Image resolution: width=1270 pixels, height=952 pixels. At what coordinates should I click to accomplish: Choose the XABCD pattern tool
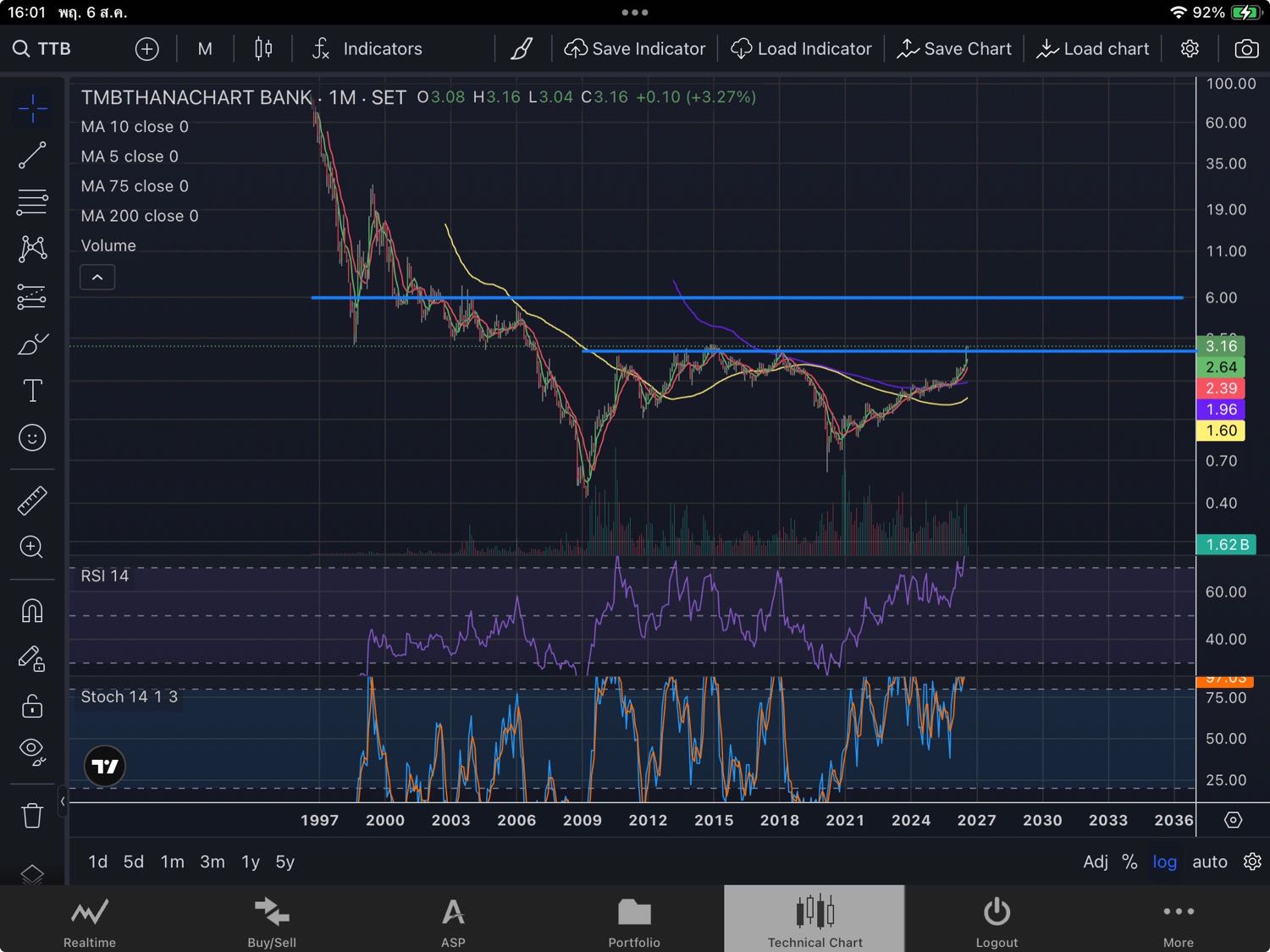click(x=32, y=248)
